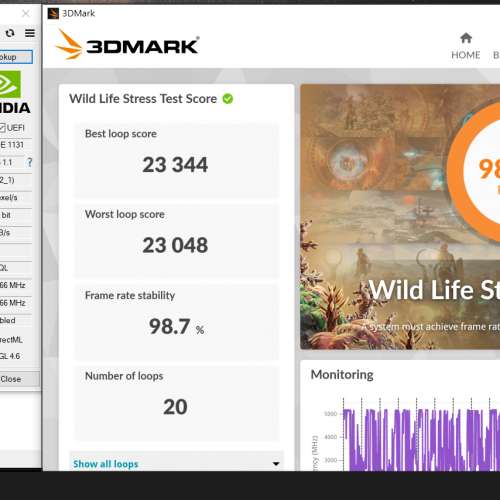The height and width of the screenshot is (500, 500).
Task: Click the GPU-Z Lookup button
Action: click(x=16, y=57)
